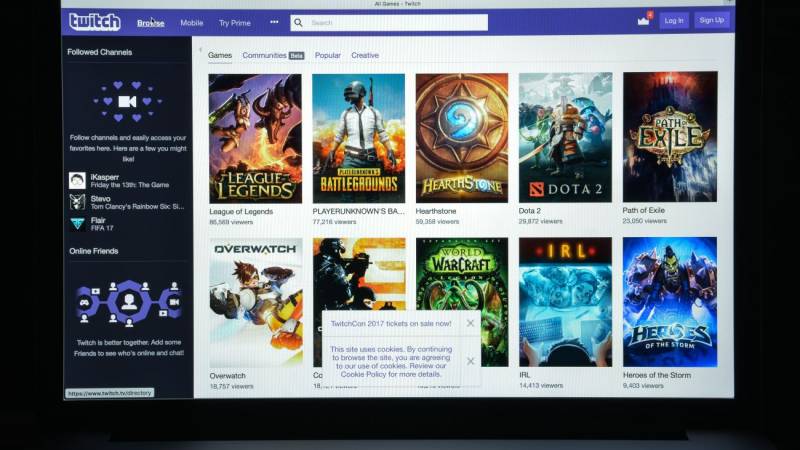This screenshot has width=800, height=450.
Task: Open Flair channel name
Action: pos(98,220)
